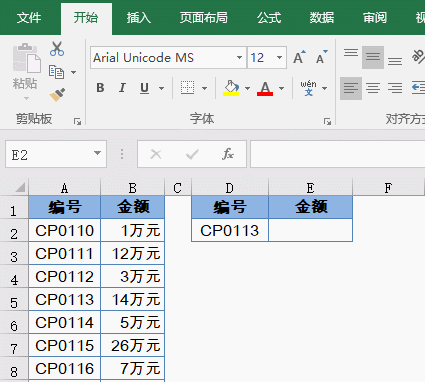Increase font size with large A icon
Viewport: 425px width, 382px height.
[299, 57]
